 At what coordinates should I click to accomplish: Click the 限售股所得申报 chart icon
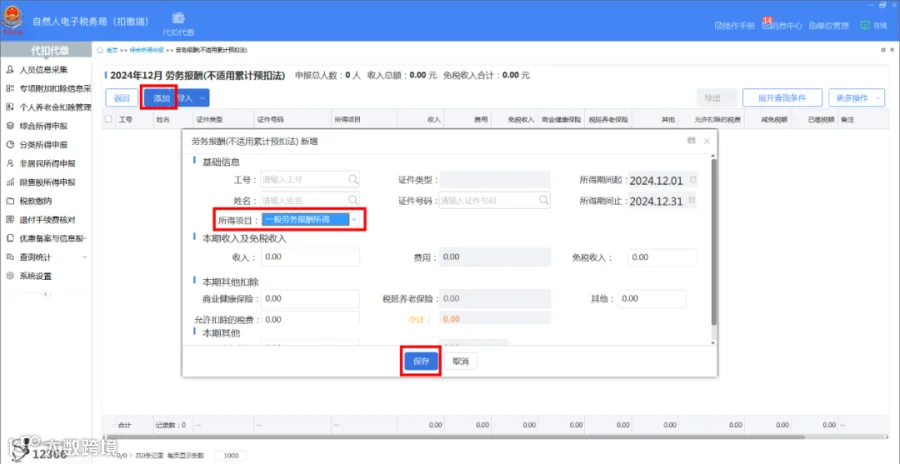click(x=10, y=183)
